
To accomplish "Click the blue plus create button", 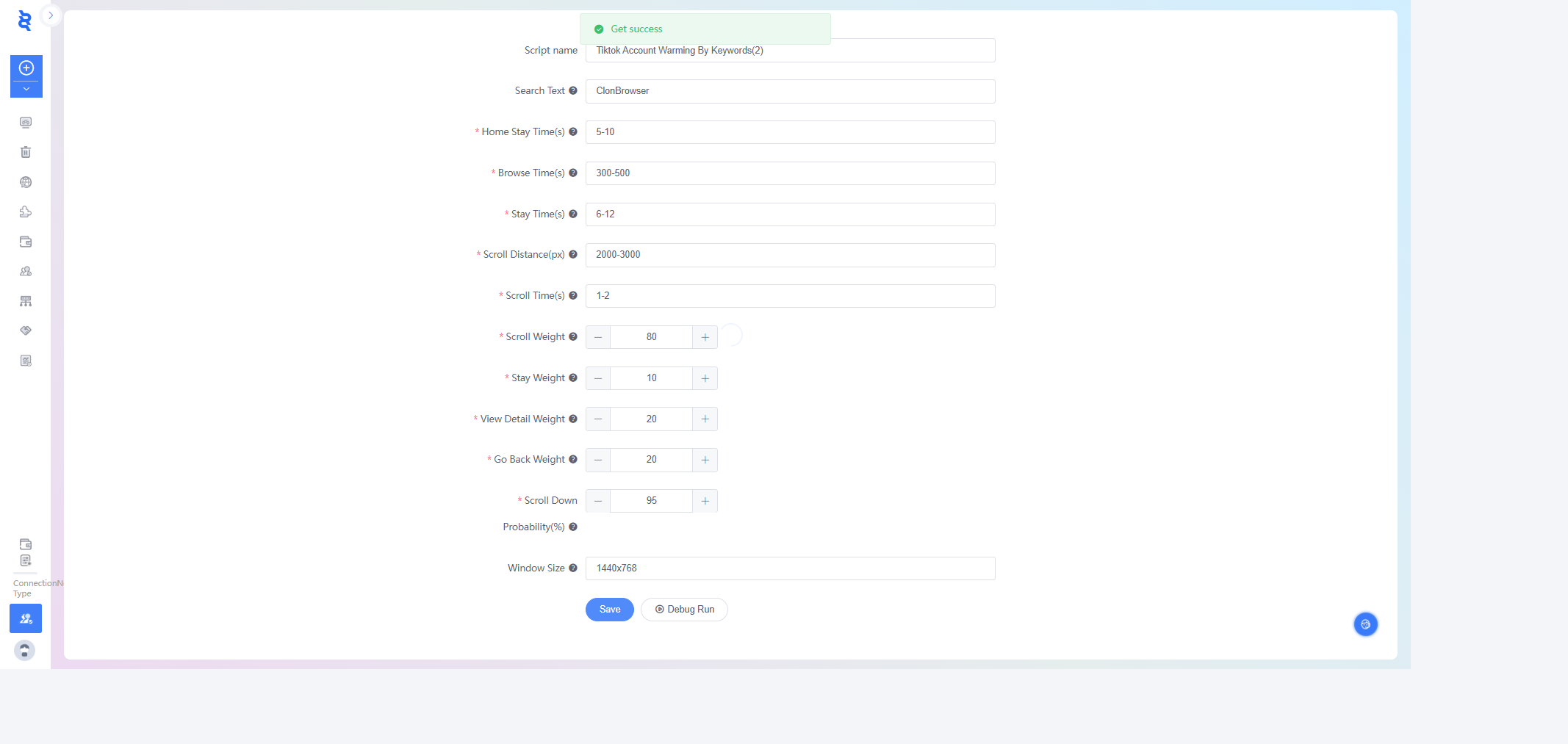I will click(26, 68).
